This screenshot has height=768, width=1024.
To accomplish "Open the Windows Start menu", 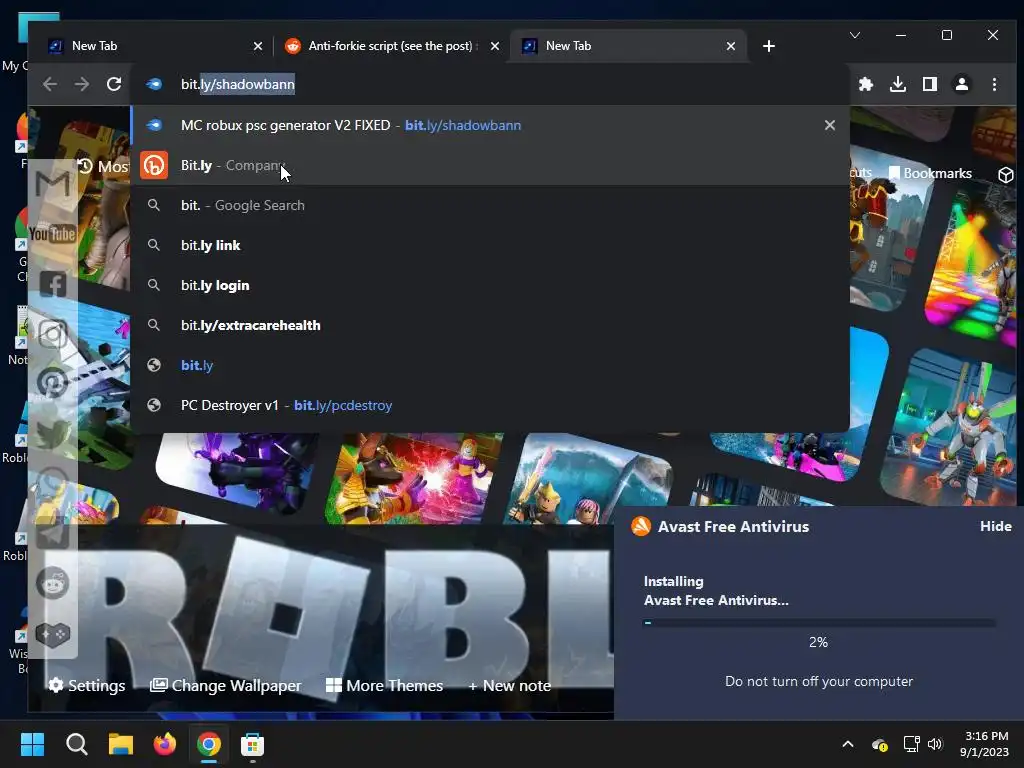I will [32, 744].
